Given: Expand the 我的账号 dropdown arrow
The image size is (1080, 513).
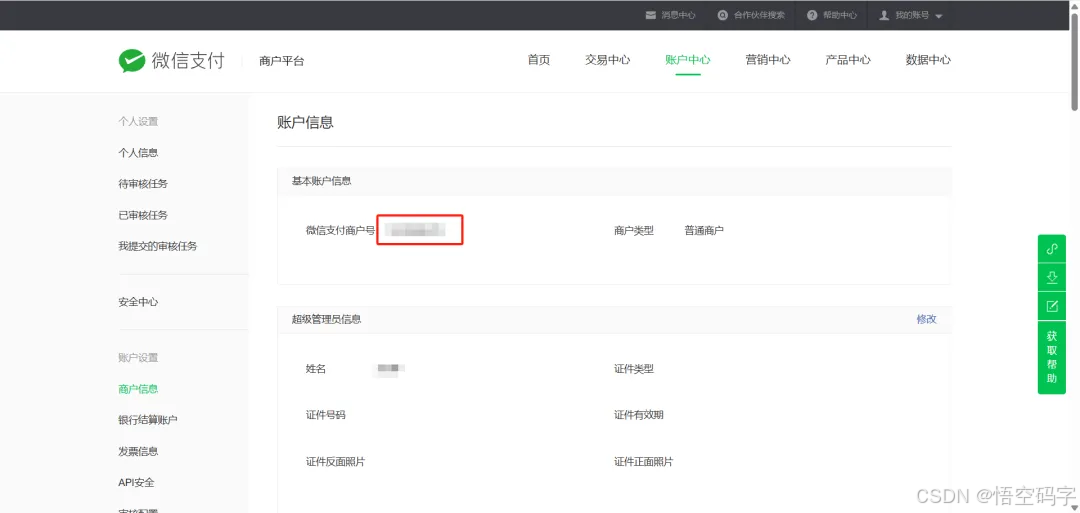Looking at the screenshot, I should click(938, 16).
